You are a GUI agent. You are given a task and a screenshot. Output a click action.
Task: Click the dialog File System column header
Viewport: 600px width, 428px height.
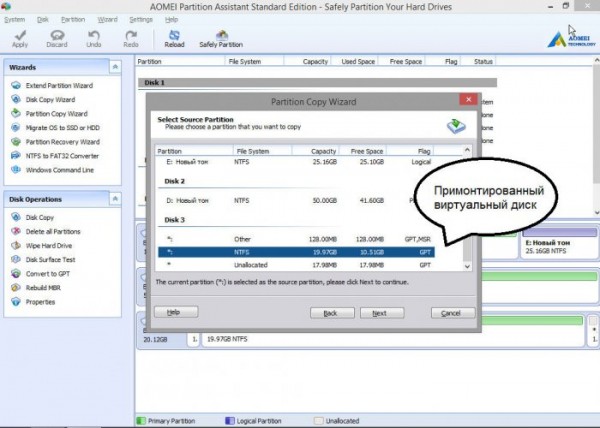coord(262,151)
